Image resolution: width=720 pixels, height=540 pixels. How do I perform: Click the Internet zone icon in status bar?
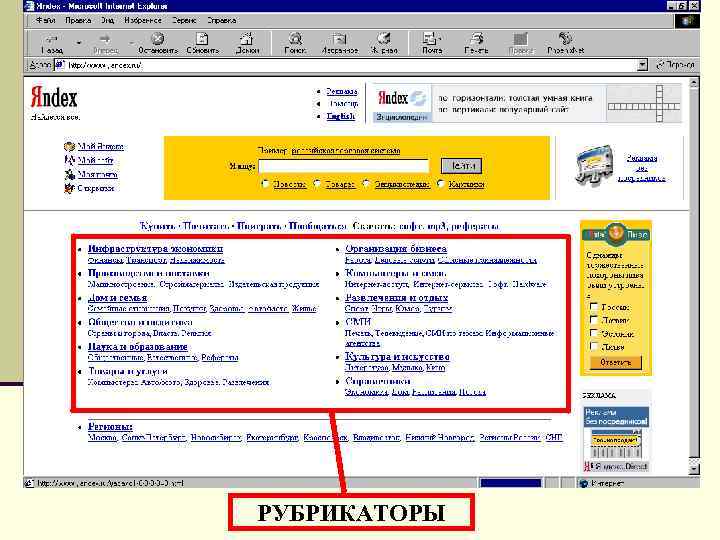pos(584,483)
